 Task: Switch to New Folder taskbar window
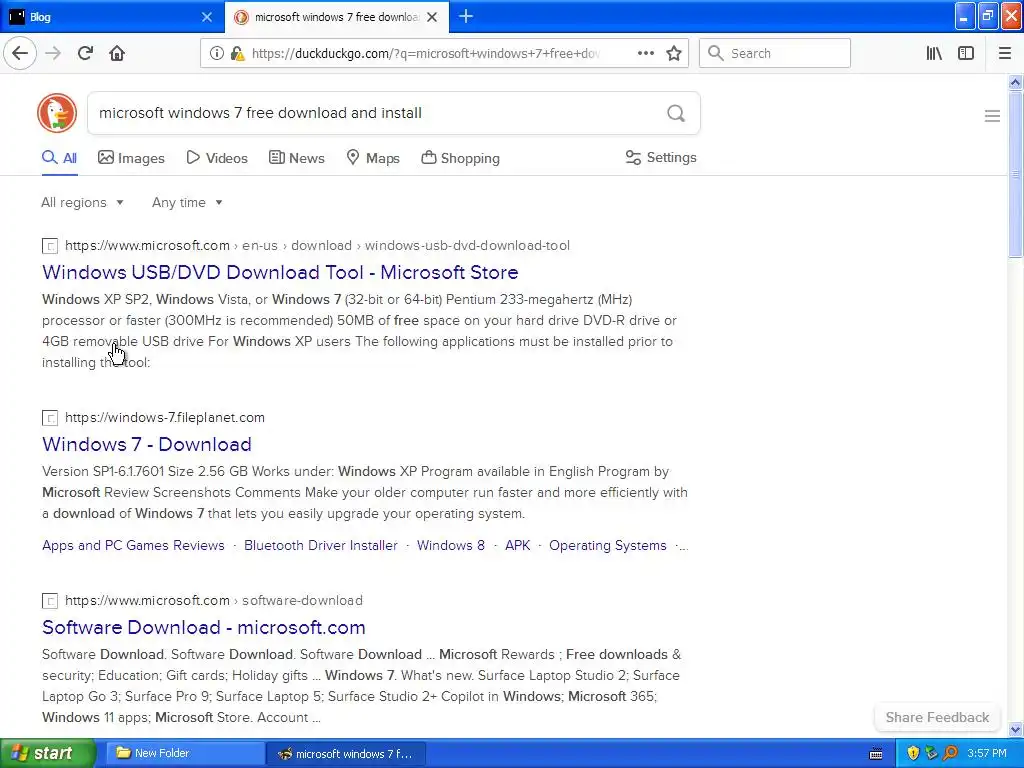[x=185, y=753]
